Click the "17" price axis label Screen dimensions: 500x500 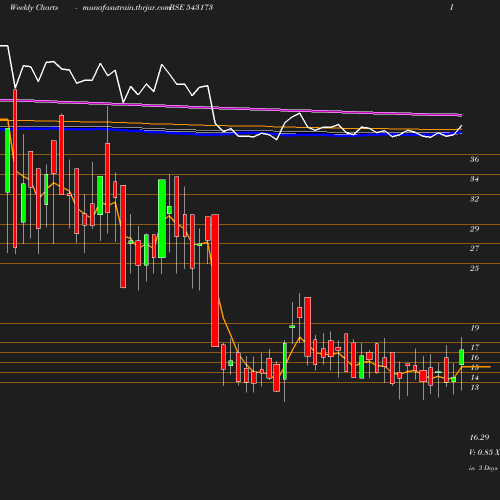475,347
